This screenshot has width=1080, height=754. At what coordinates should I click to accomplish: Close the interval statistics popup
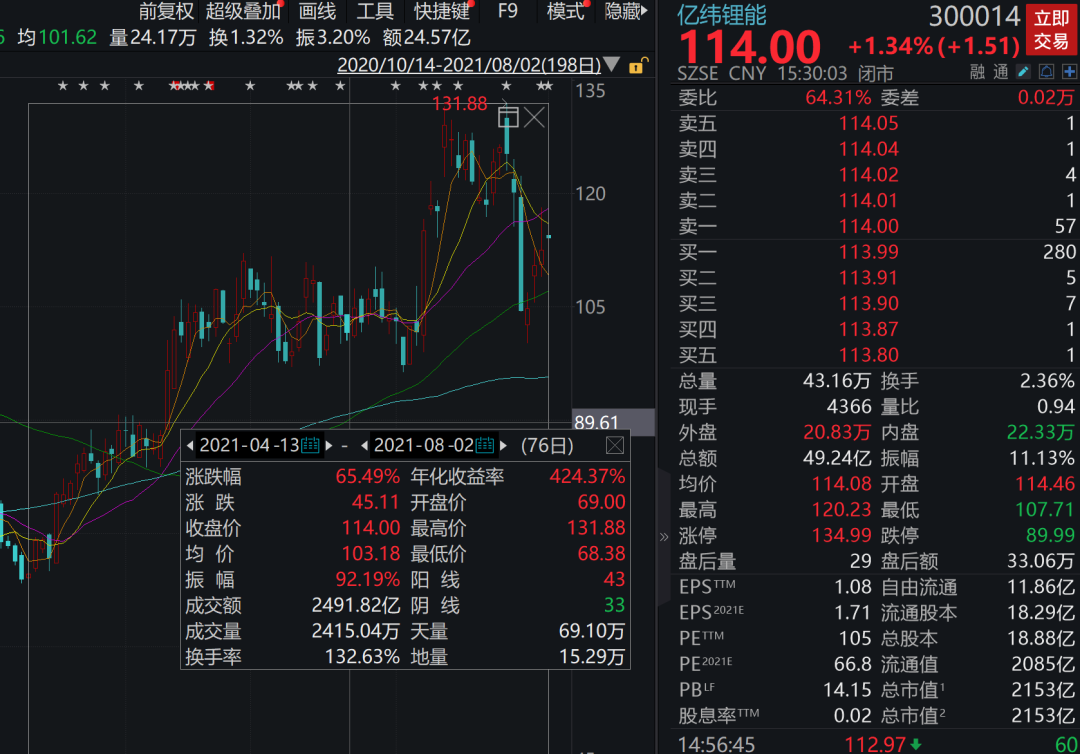[615, 445]
